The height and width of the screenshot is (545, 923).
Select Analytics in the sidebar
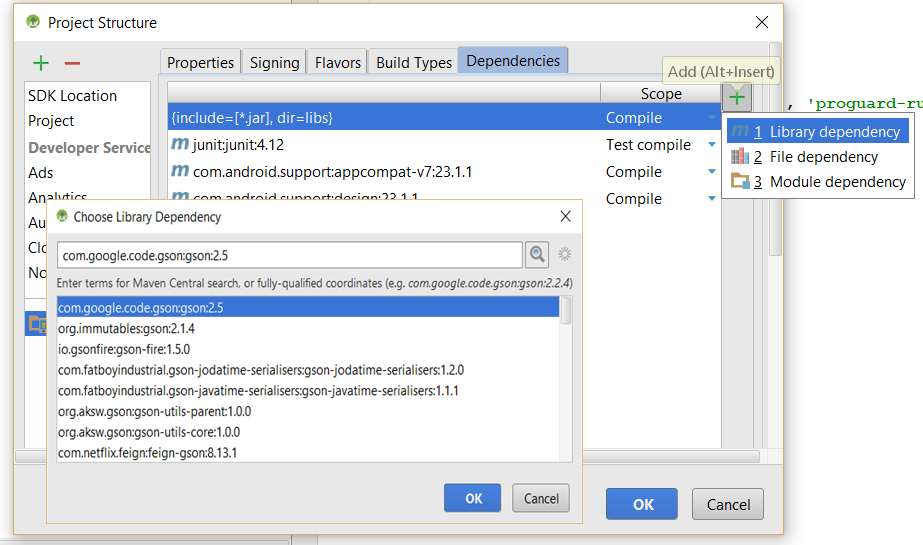[x=58, y=196]
